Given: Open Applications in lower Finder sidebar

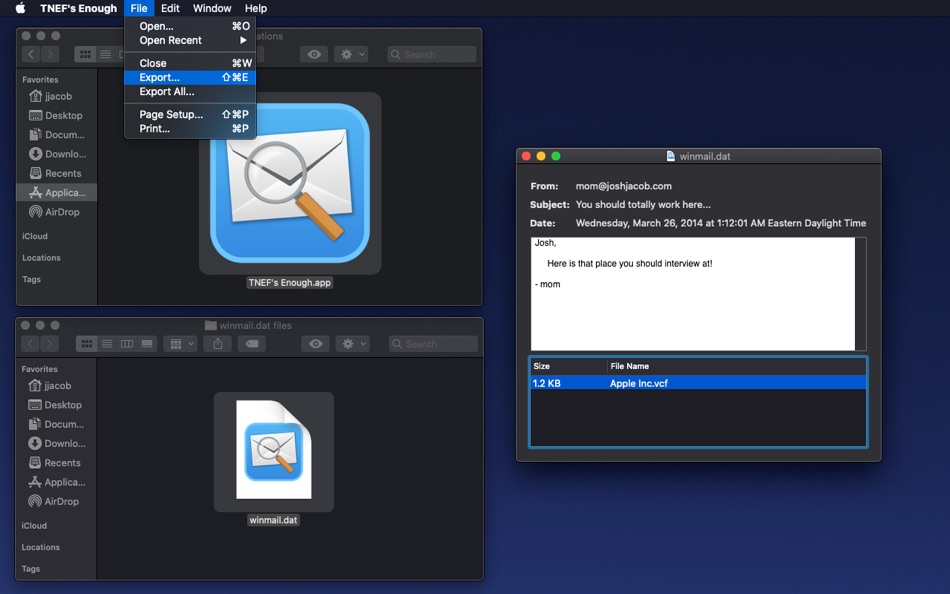Looking at the screenshot, I should click(56, 482).
